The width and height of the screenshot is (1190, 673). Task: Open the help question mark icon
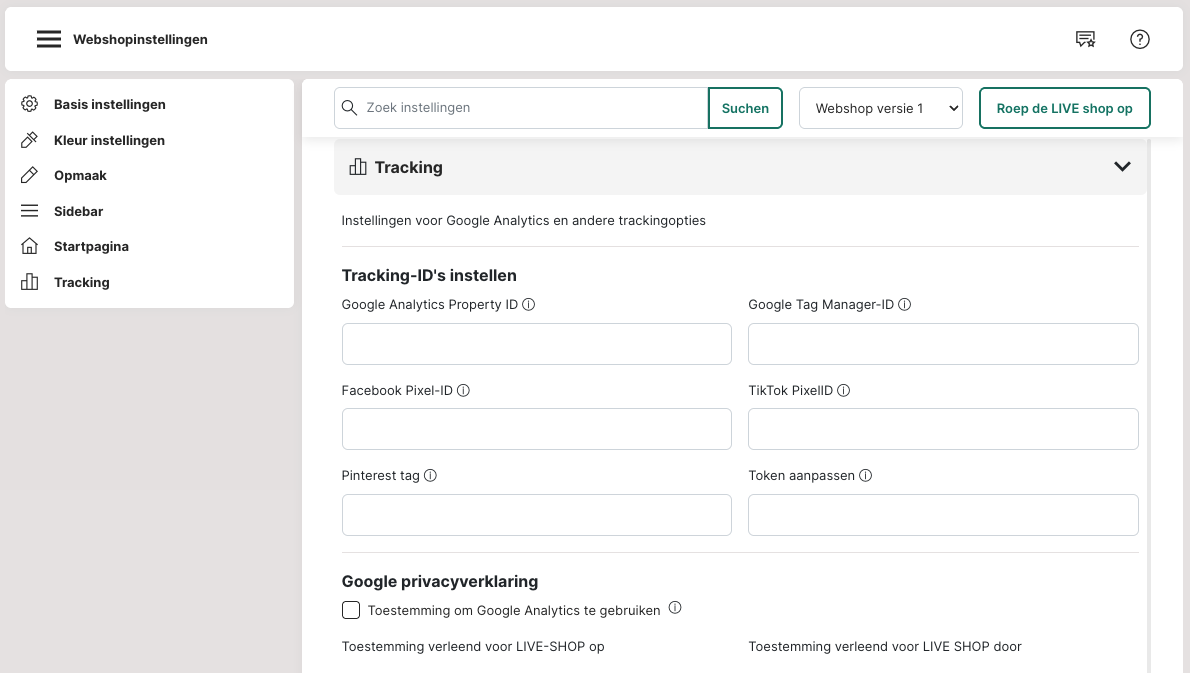pyautogui.click(x=1139, y=39)
